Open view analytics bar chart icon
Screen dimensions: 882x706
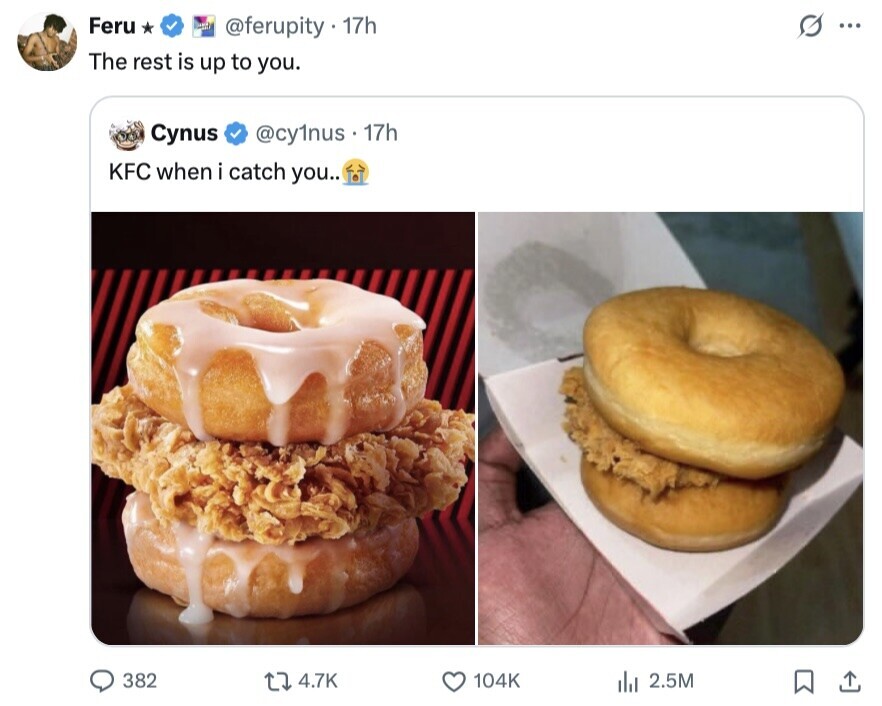tap(630, 681)
